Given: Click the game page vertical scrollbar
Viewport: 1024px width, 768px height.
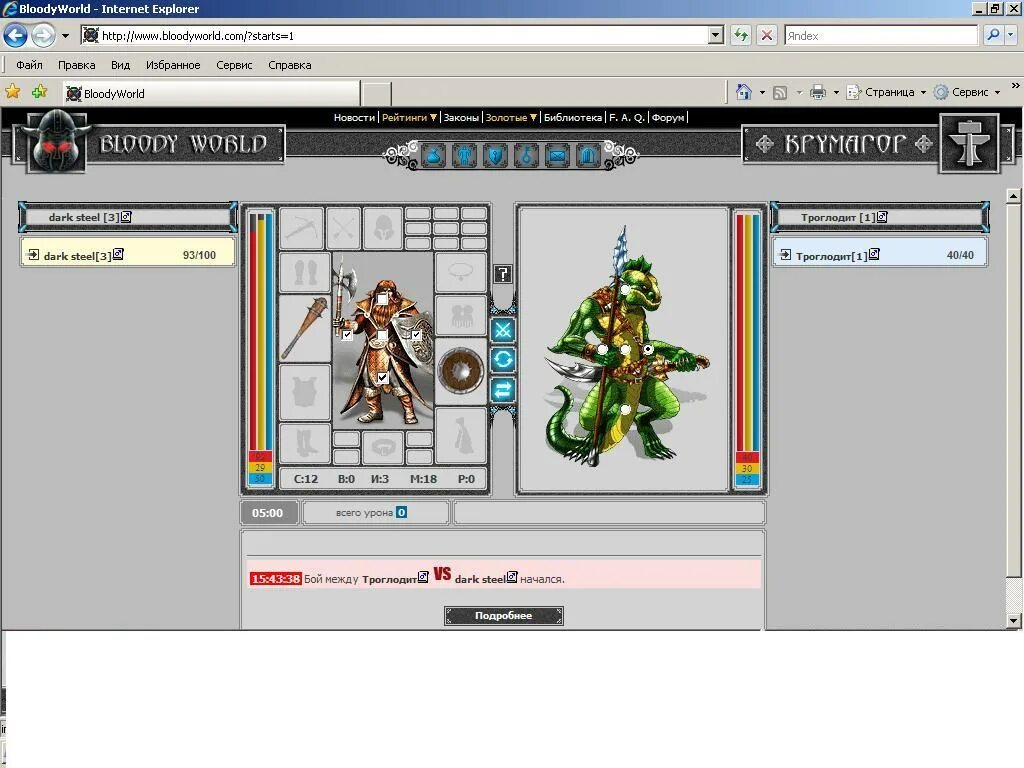Looking at the screenshot, I should tap(1013, 408).
